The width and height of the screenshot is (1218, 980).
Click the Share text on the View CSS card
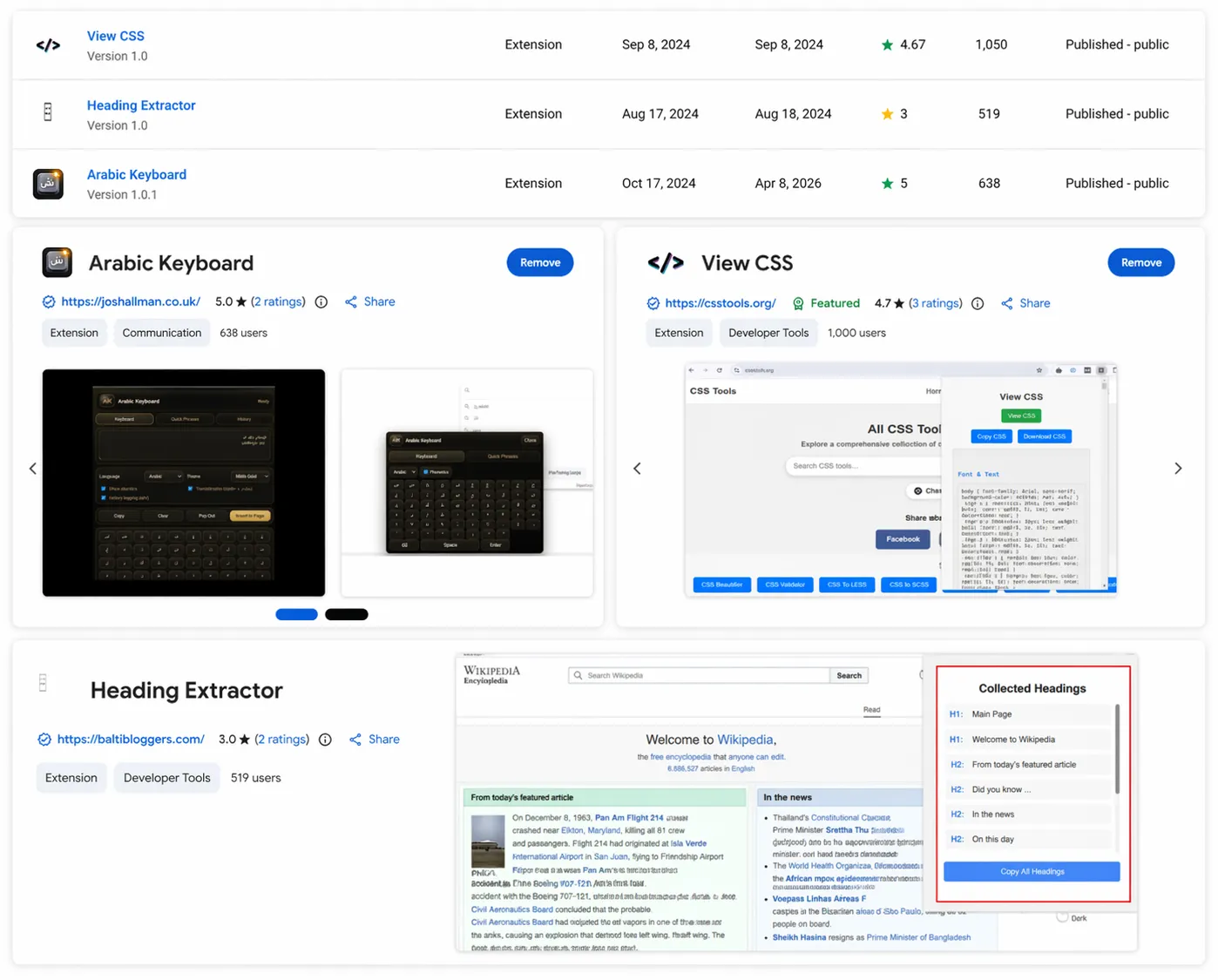(x=1035, y=304)
